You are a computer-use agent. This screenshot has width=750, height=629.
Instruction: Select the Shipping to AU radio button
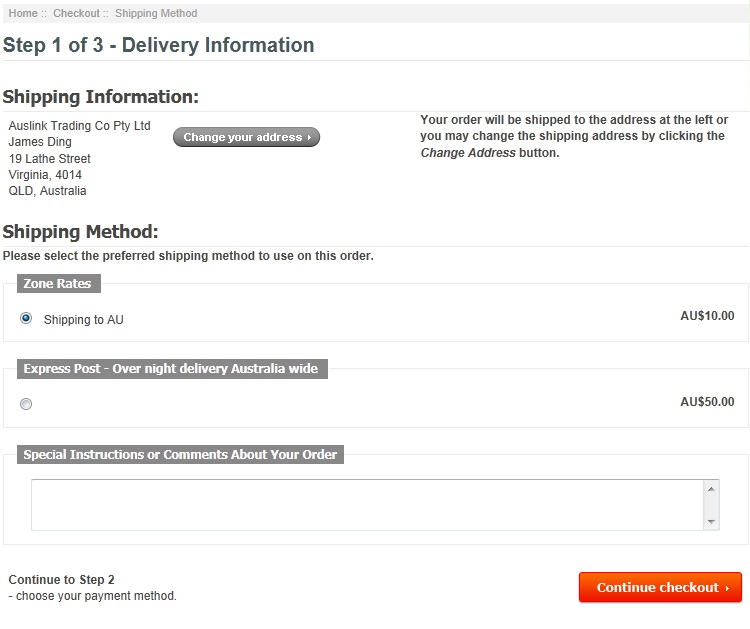[26, 318]
